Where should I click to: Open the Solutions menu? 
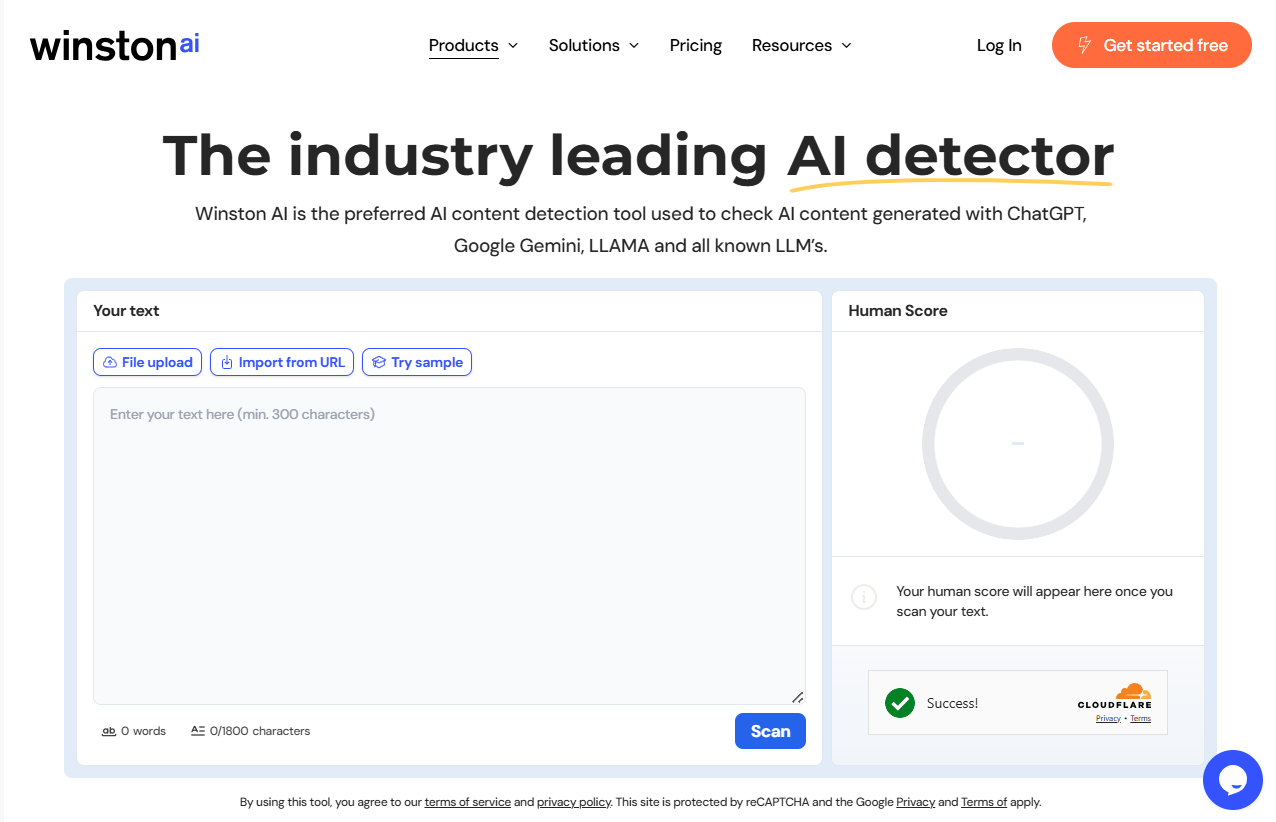click(x=584, y=45)
